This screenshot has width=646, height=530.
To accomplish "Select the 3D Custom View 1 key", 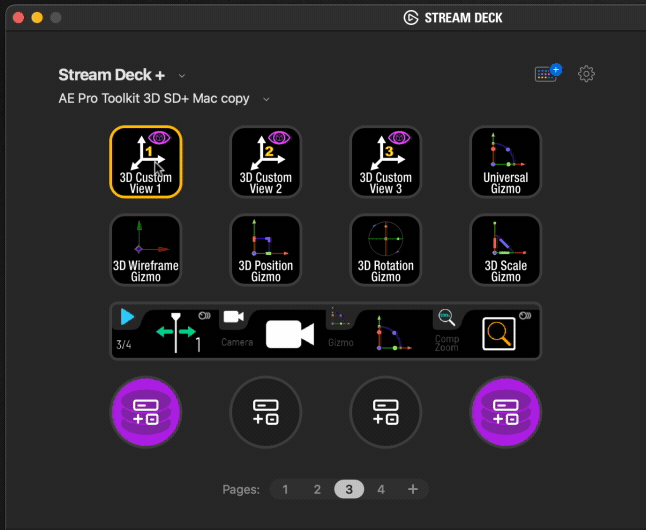I will pyautogui.click(x=146, y=162).
